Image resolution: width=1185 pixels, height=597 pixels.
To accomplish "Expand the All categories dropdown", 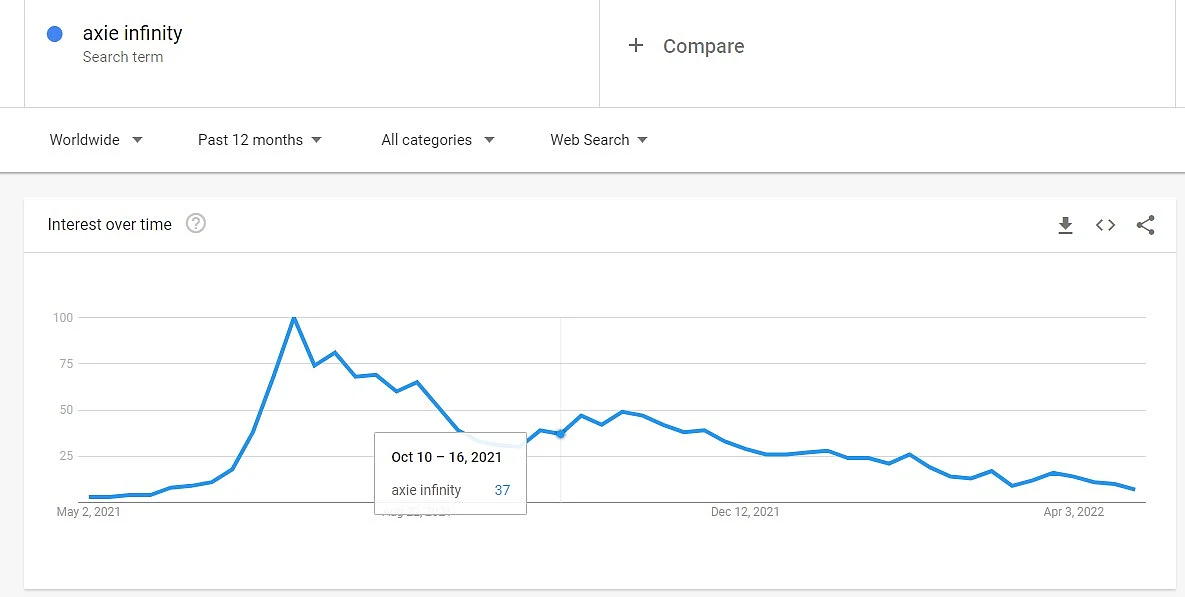I will [x=438, y=140].
